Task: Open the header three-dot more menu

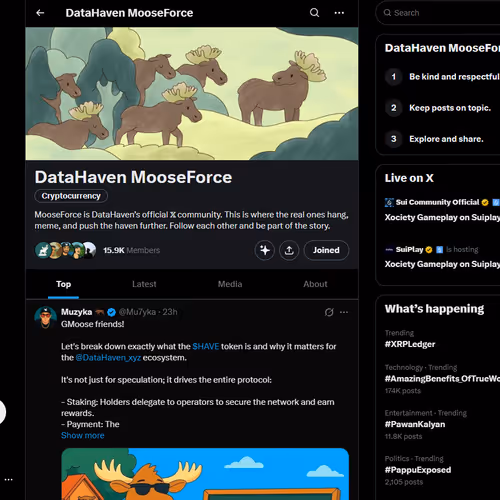Action: 339,13
